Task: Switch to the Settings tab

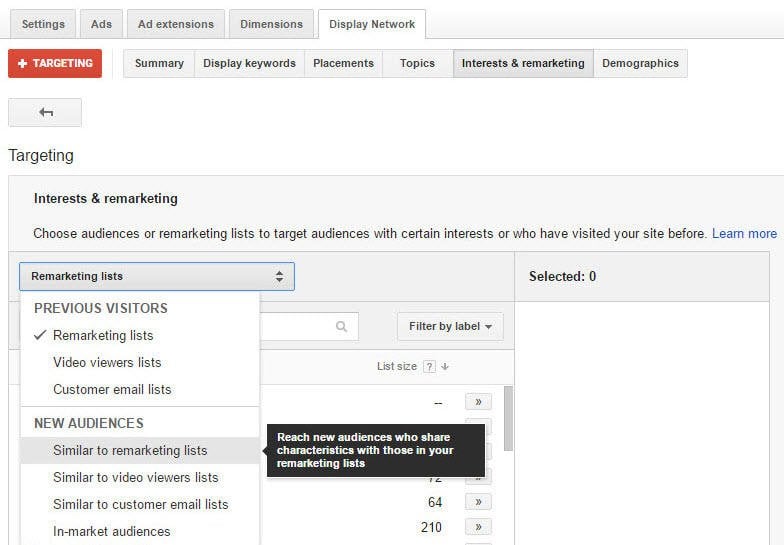Action: pyautogui.click(x=43, y=24)
